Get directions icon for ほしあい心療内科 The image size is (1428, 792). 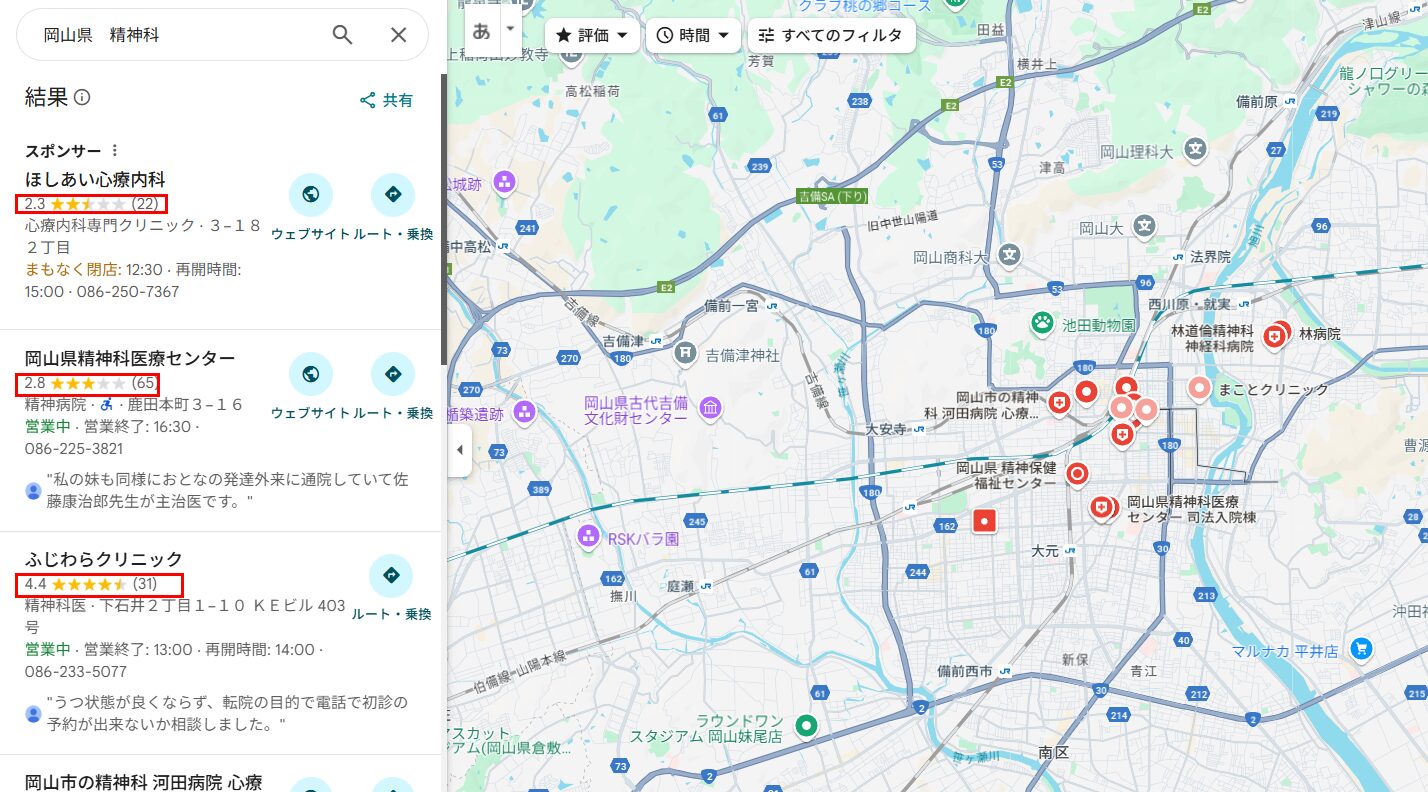click(x=392, y=194)
